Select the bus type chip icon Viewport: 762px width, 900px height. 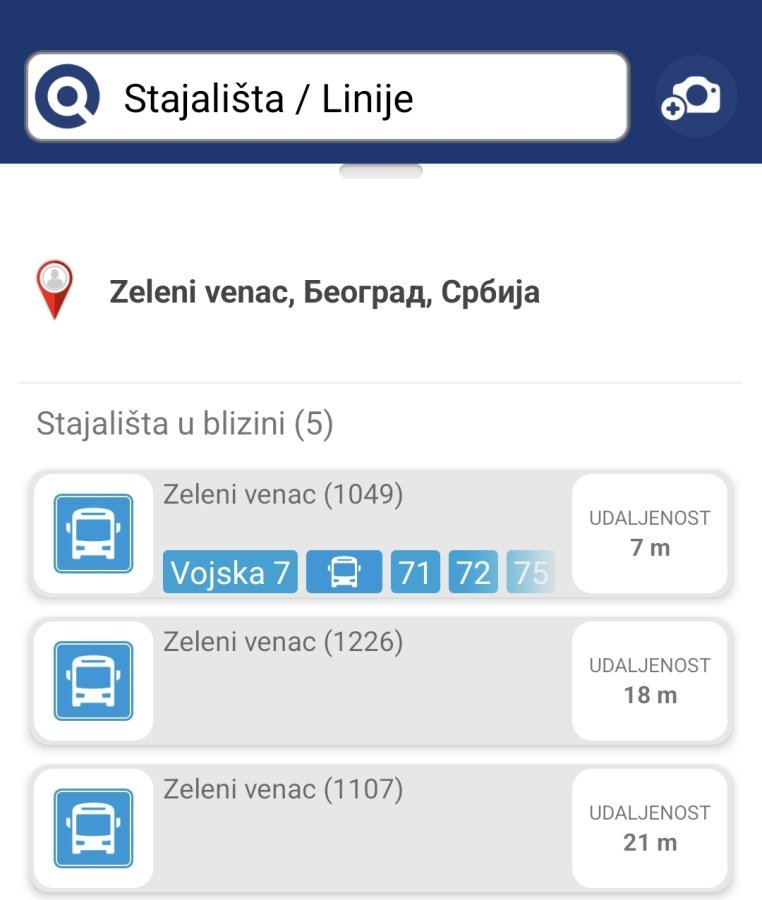tap(344, 572)
